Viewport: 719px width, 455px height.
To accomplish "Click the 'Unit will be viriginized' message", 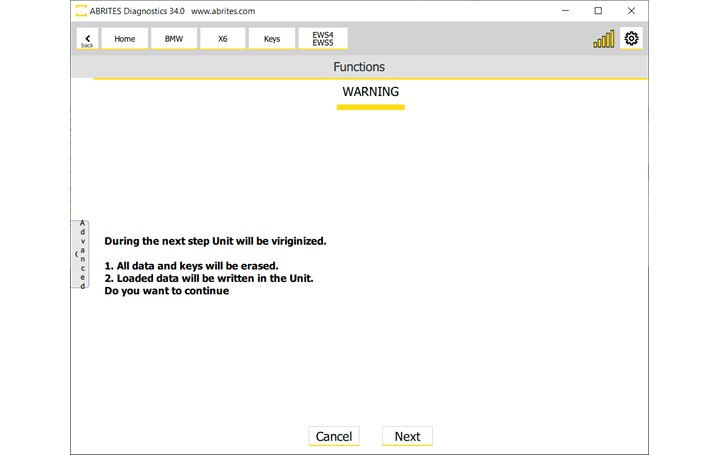I will [215, 241].
